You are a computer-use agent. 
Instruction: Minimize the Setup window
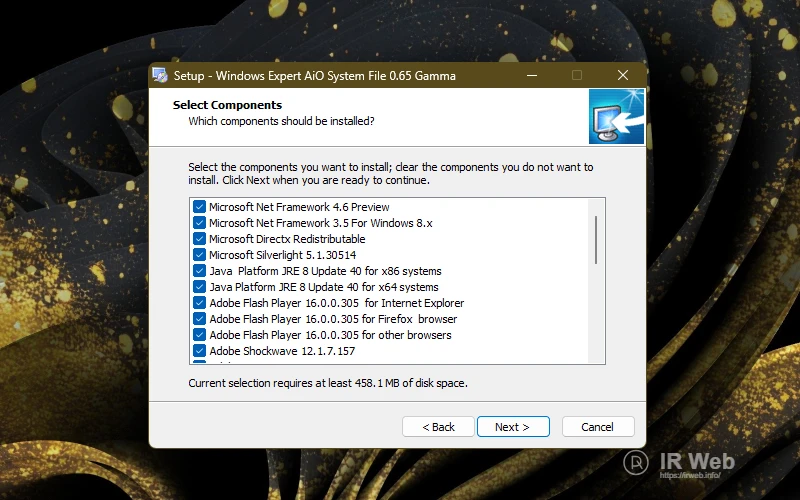(530, 76)
